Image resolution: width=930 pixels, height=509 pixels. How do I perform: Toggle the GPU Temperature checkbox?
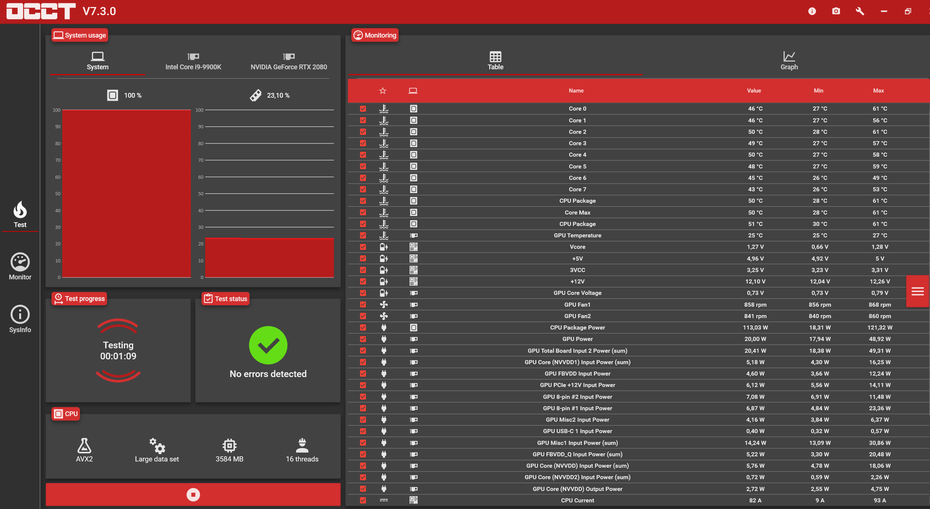point(363,236)
